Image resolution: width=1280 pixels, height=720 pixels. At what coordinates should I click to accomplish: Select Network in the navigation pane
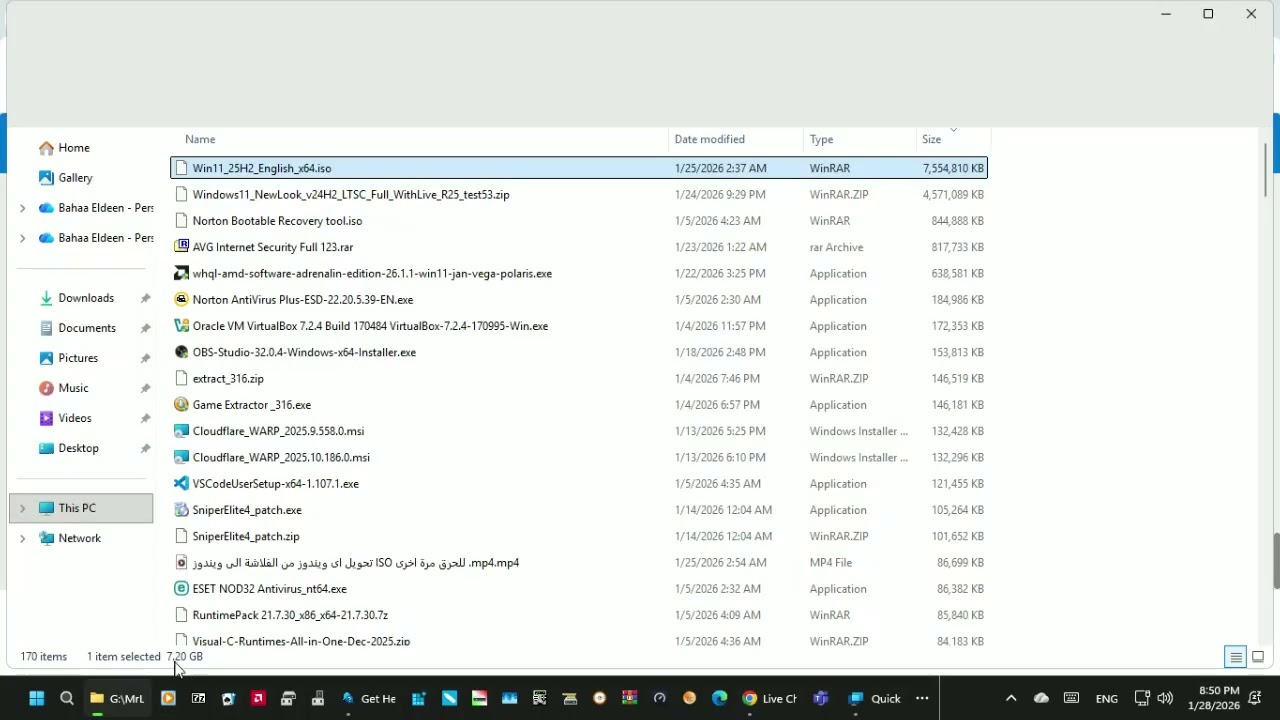[x=70, y=538]
